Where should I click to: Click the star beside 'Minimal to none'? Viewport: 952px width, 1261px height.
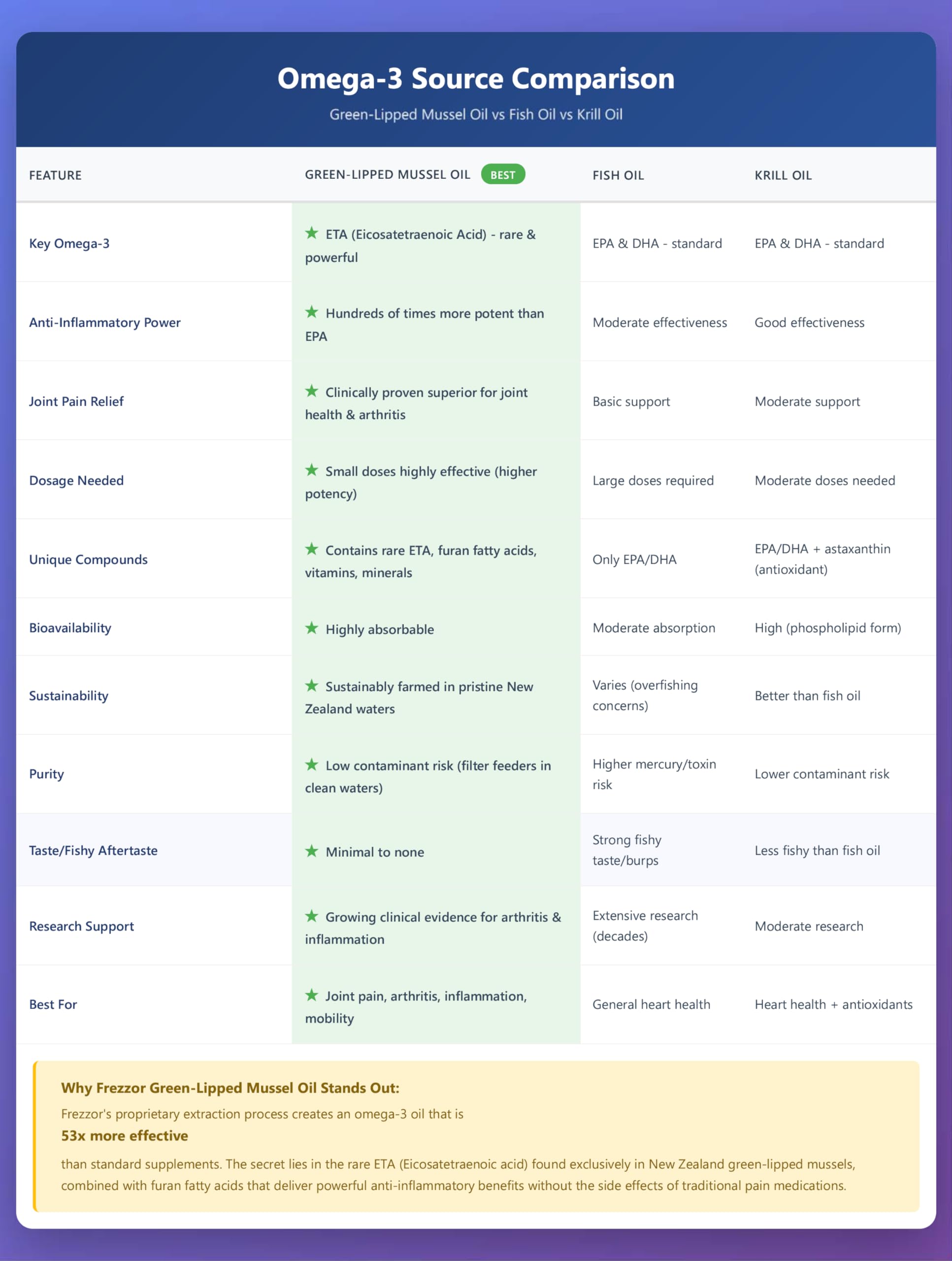311,851
